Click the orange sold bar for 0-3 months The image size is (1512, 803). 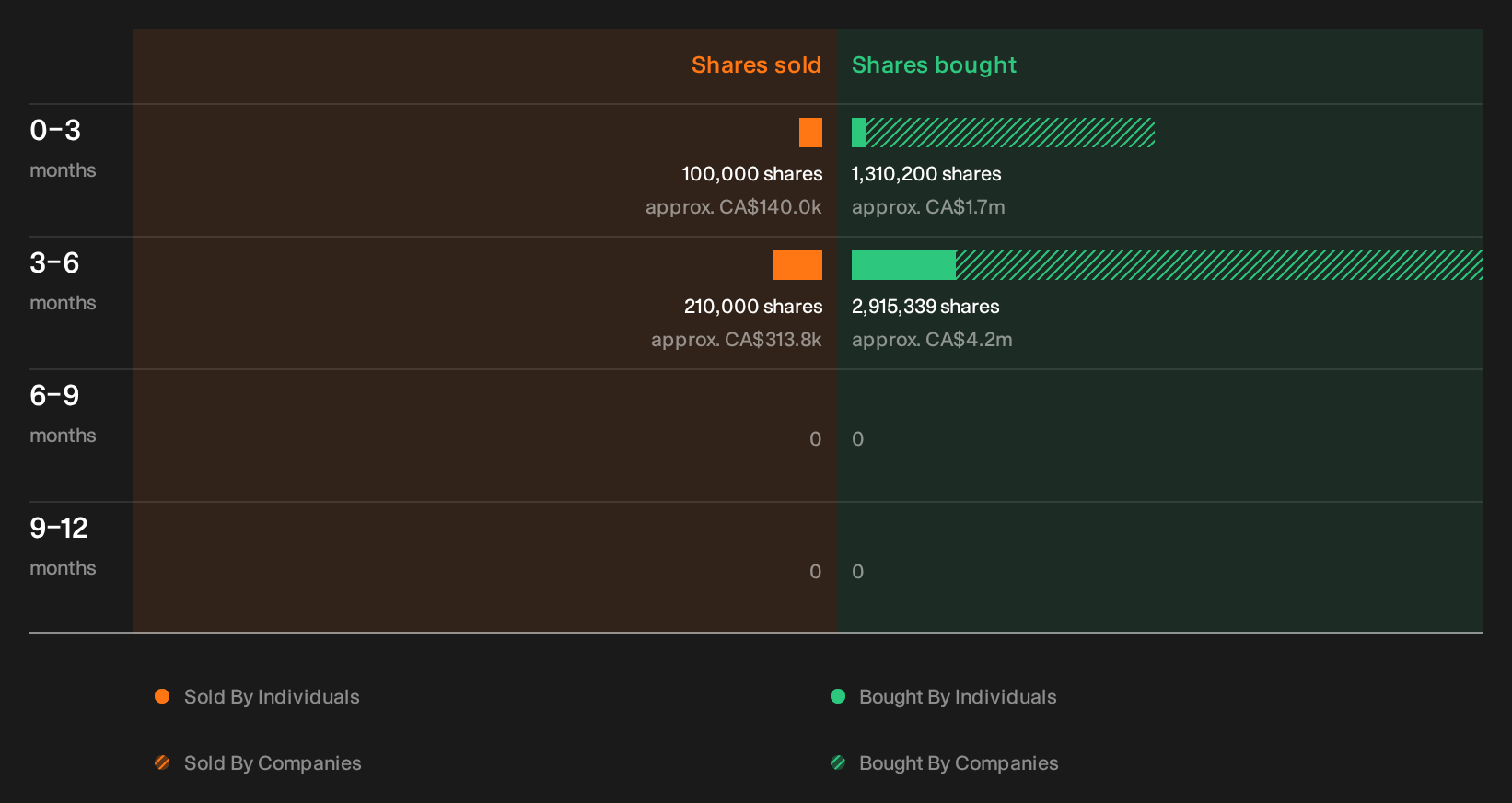(810, 133)
